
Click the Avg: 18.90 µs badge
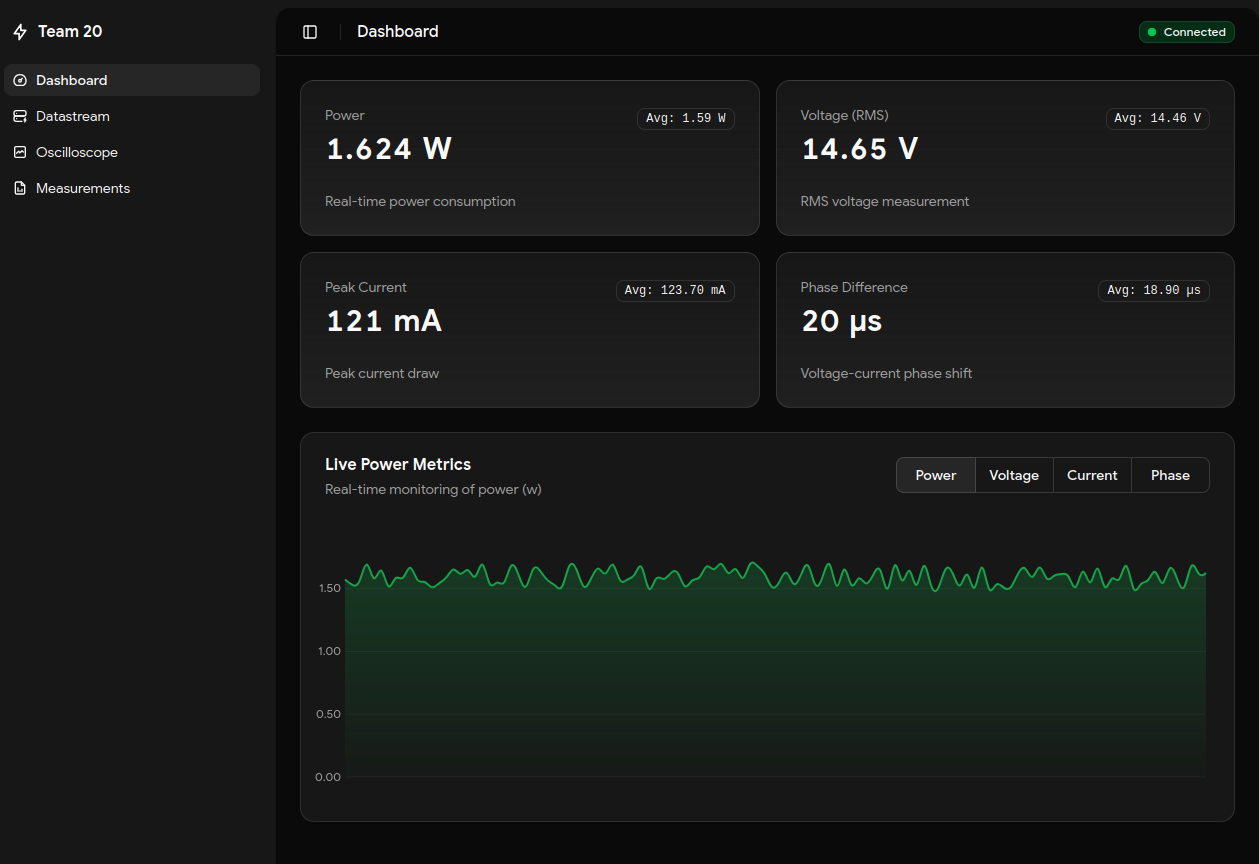1153,290
